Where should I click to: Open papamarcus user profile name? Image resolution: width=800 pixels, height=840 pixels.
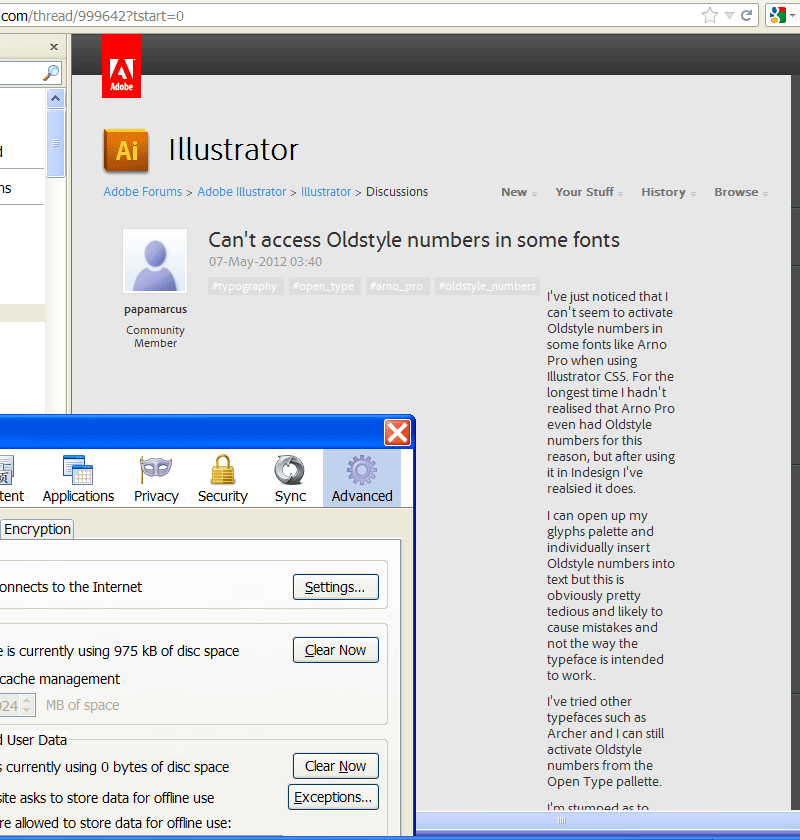pyautogui.click(x=155, y=310)
